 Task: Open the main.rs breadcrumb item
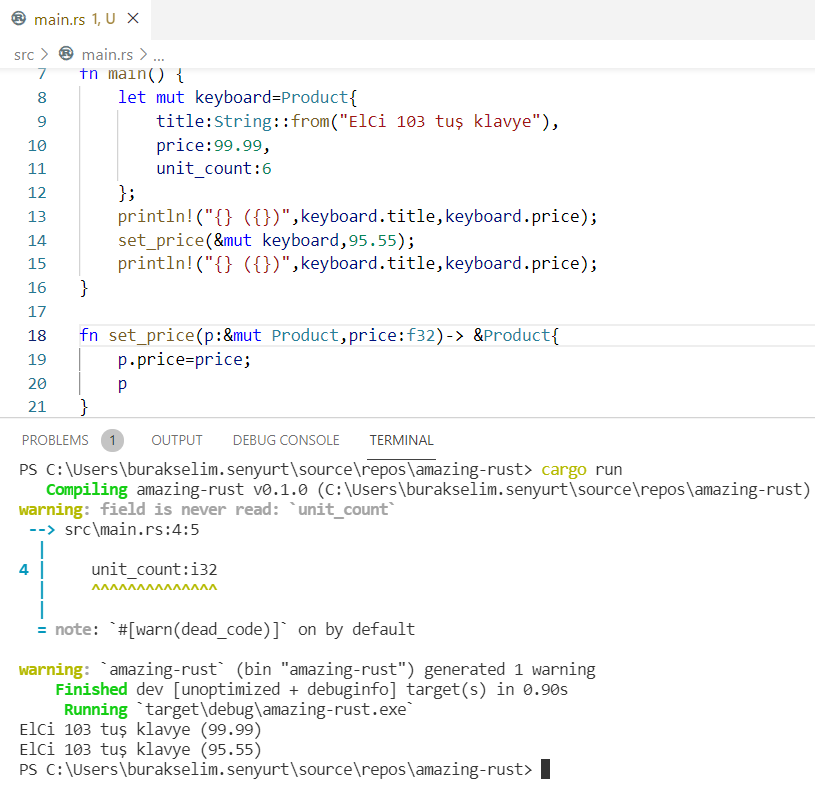(107, 54)
